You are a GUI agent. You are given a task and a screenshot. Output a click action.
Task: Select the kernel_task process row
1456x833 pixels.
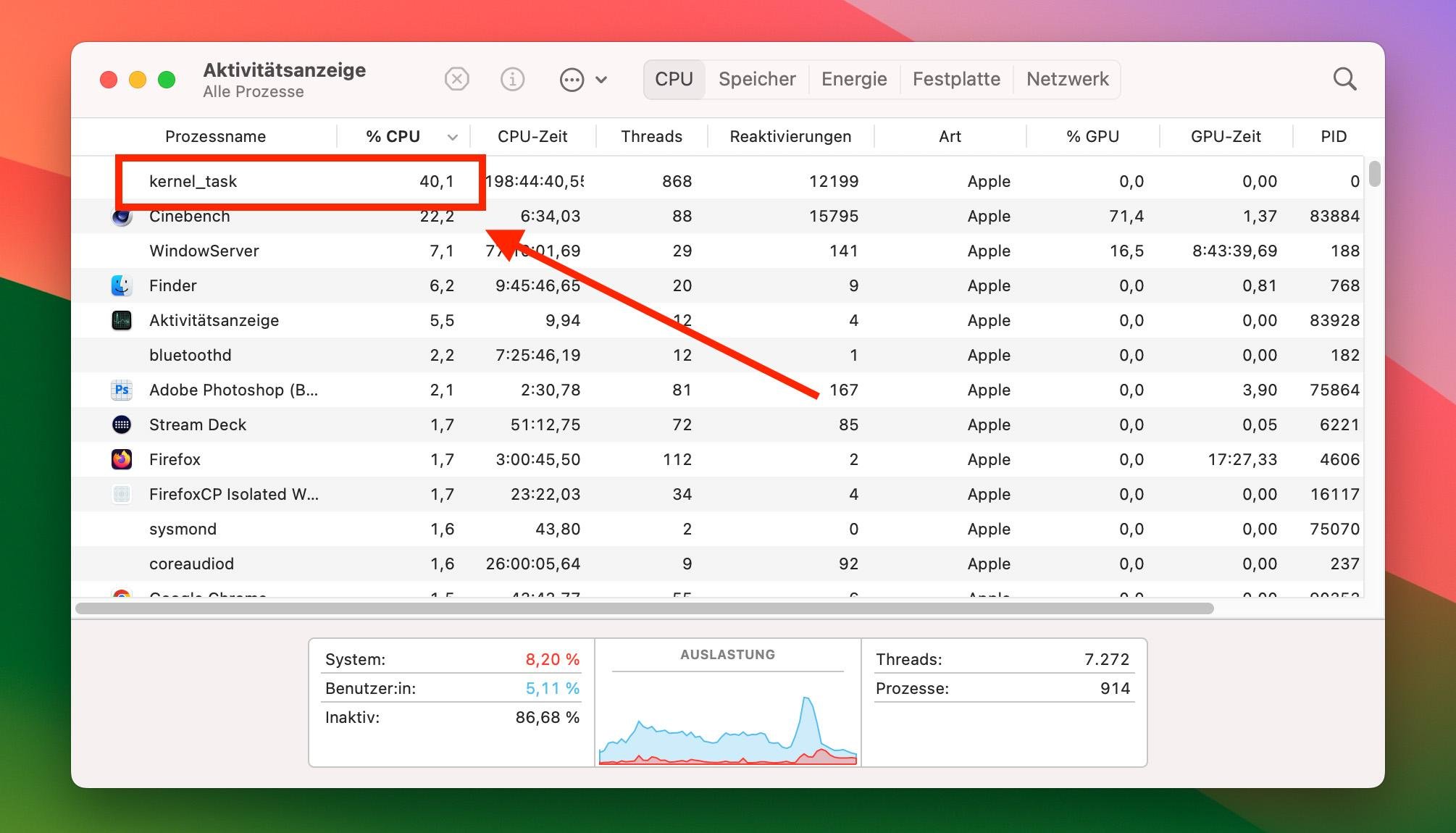717,181
